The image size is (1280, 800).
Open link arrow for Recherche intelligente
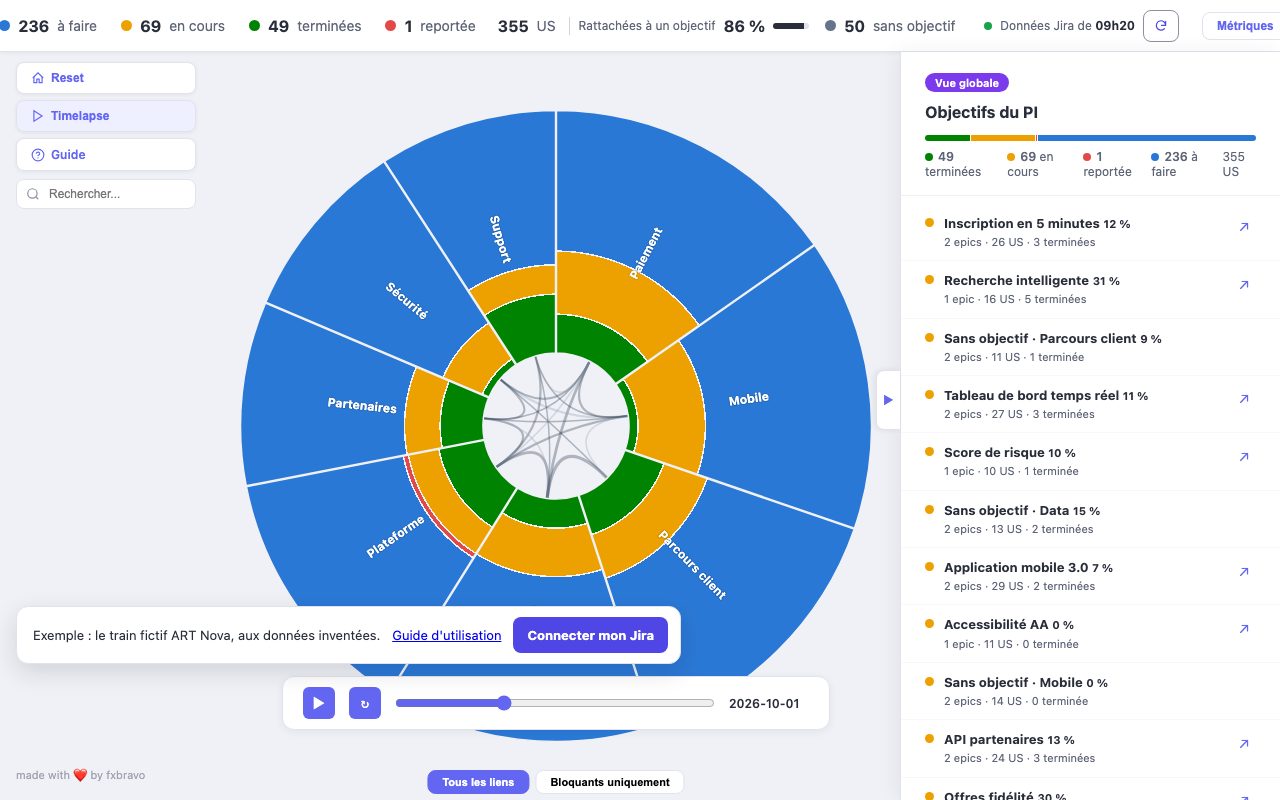(x=1244, y=285)
